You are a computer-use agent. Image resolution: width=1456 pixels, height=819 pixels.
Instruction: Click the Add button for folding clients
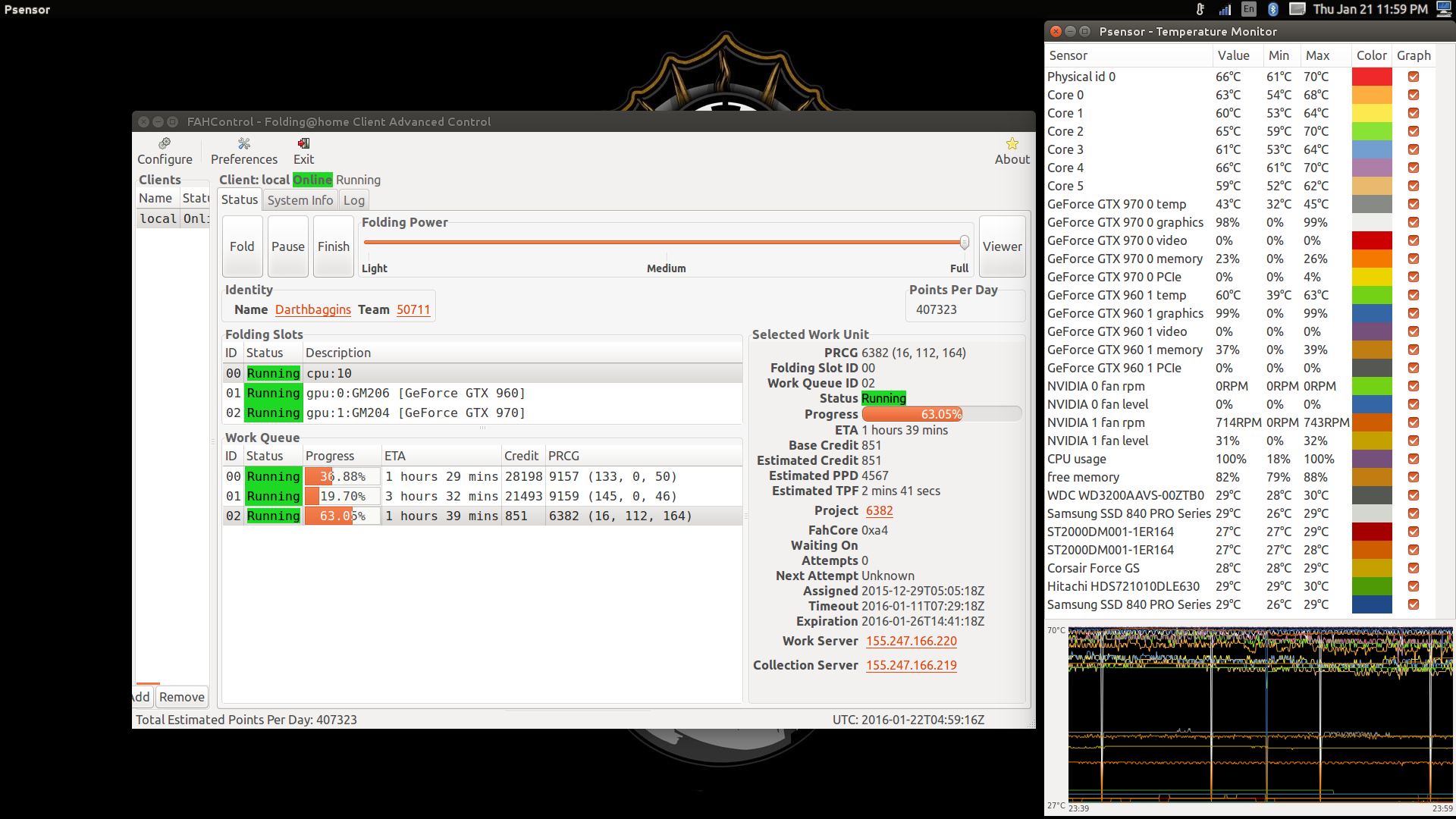point(142,696)
